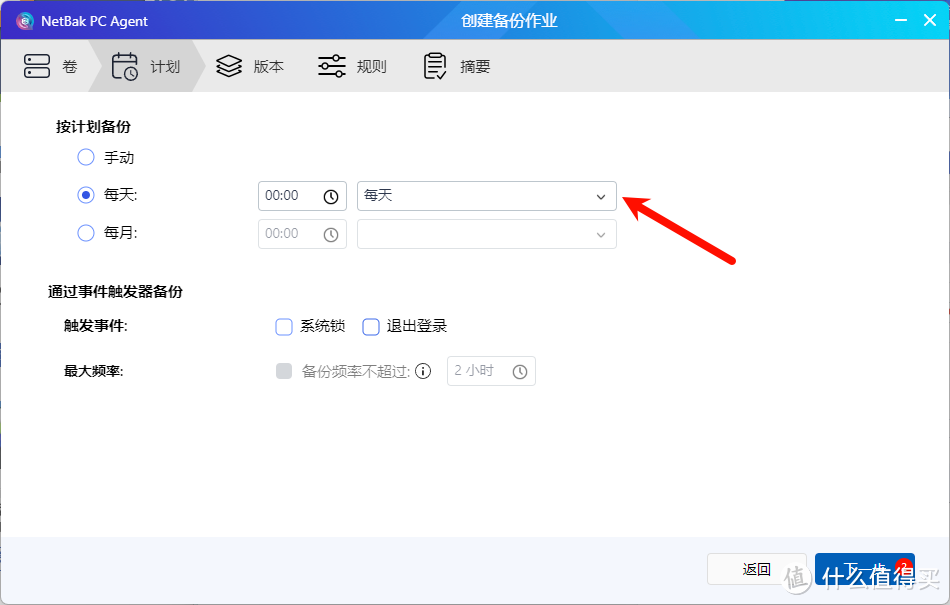Click the 00:00 daily time input field
This screenshot has width=950, height=605.
[x=290, y=195]
